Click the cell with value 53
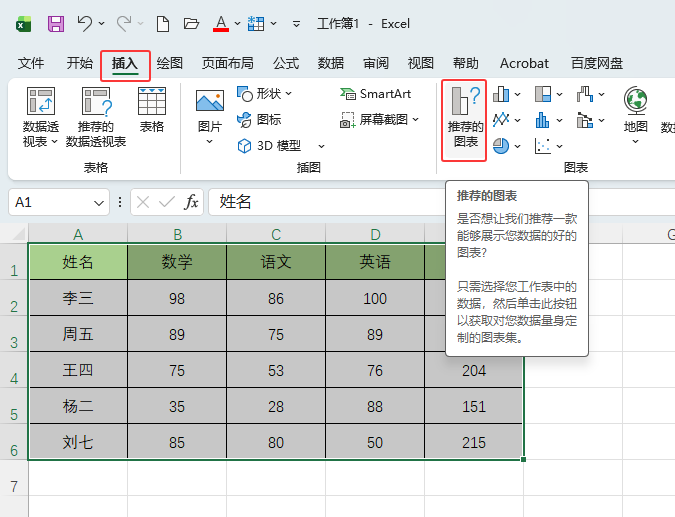Viewport: 675px width, 517px height. [276, 370]
